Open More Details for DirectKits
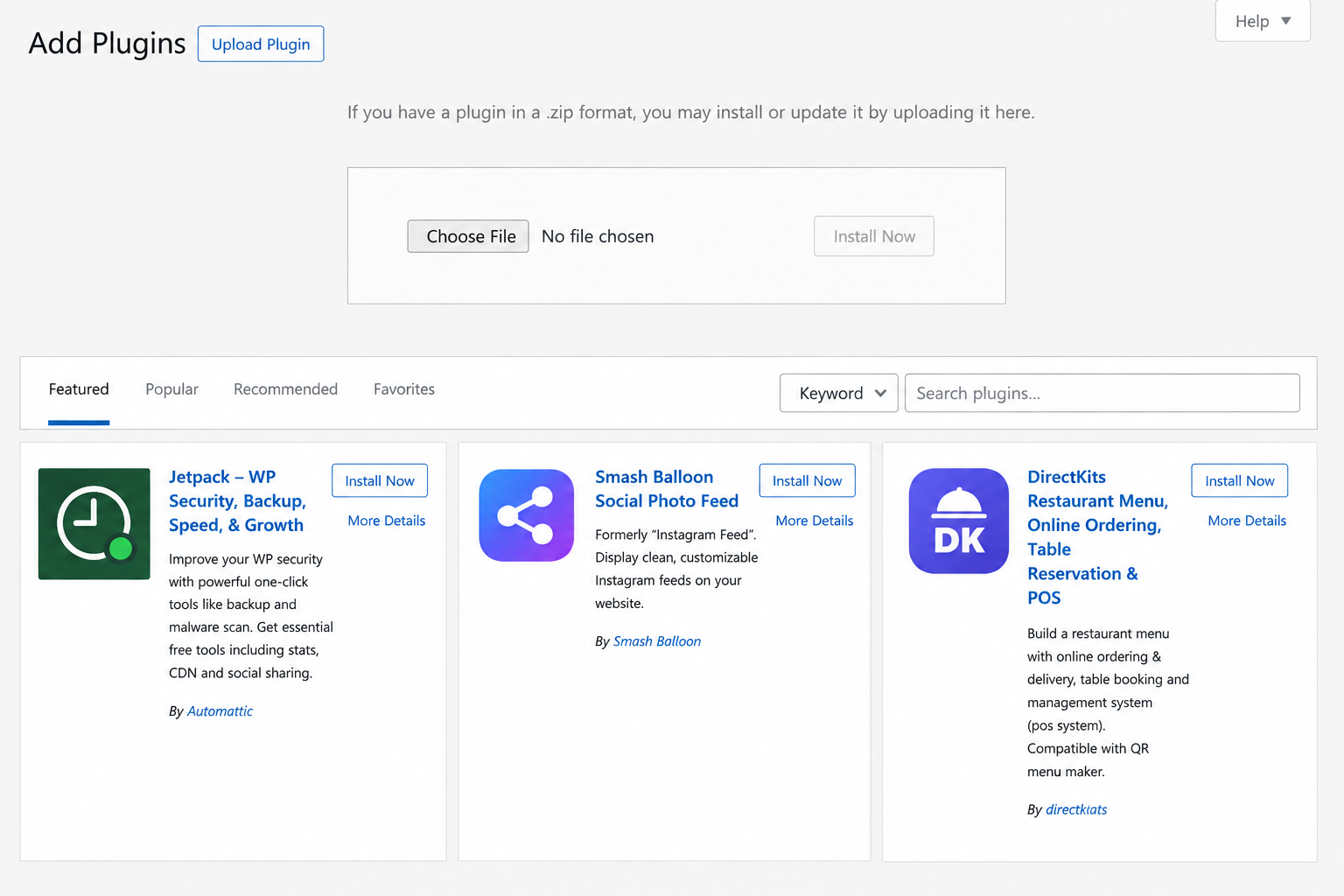Image resolution: width=1344 pixels, height=896 pixels. click(x=1247, y=521)
